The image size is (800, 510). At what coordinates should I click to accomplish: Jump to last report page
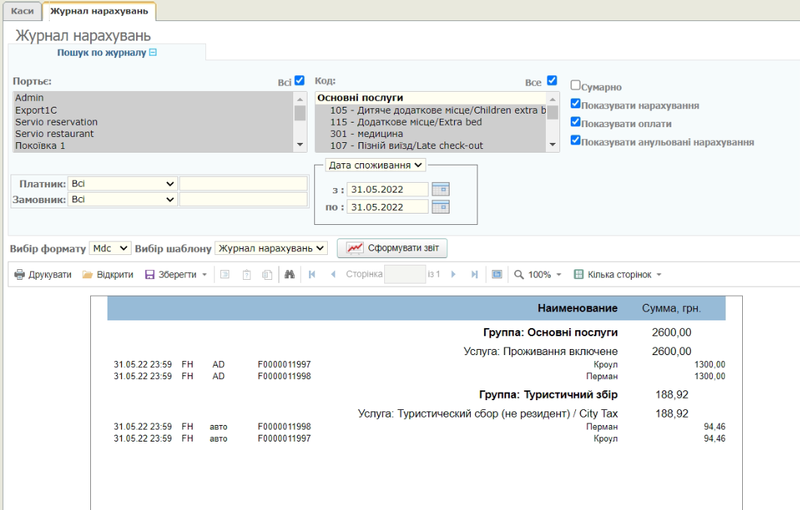(474, 274)
